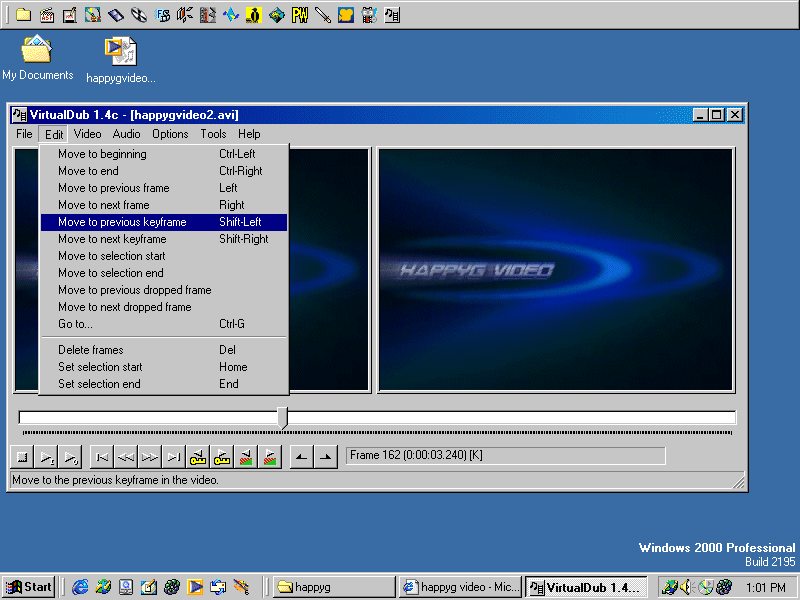Choose Go to... in Edit menu
This screenshot has height=600, width=800.
point(164,324)
